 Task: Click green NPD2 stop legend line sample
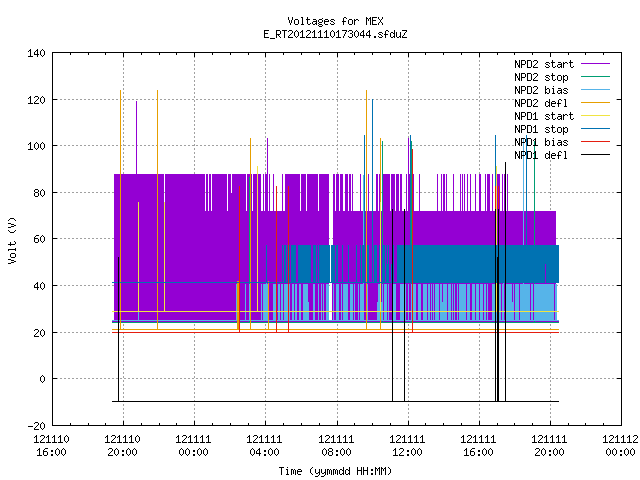pos(595,77)
